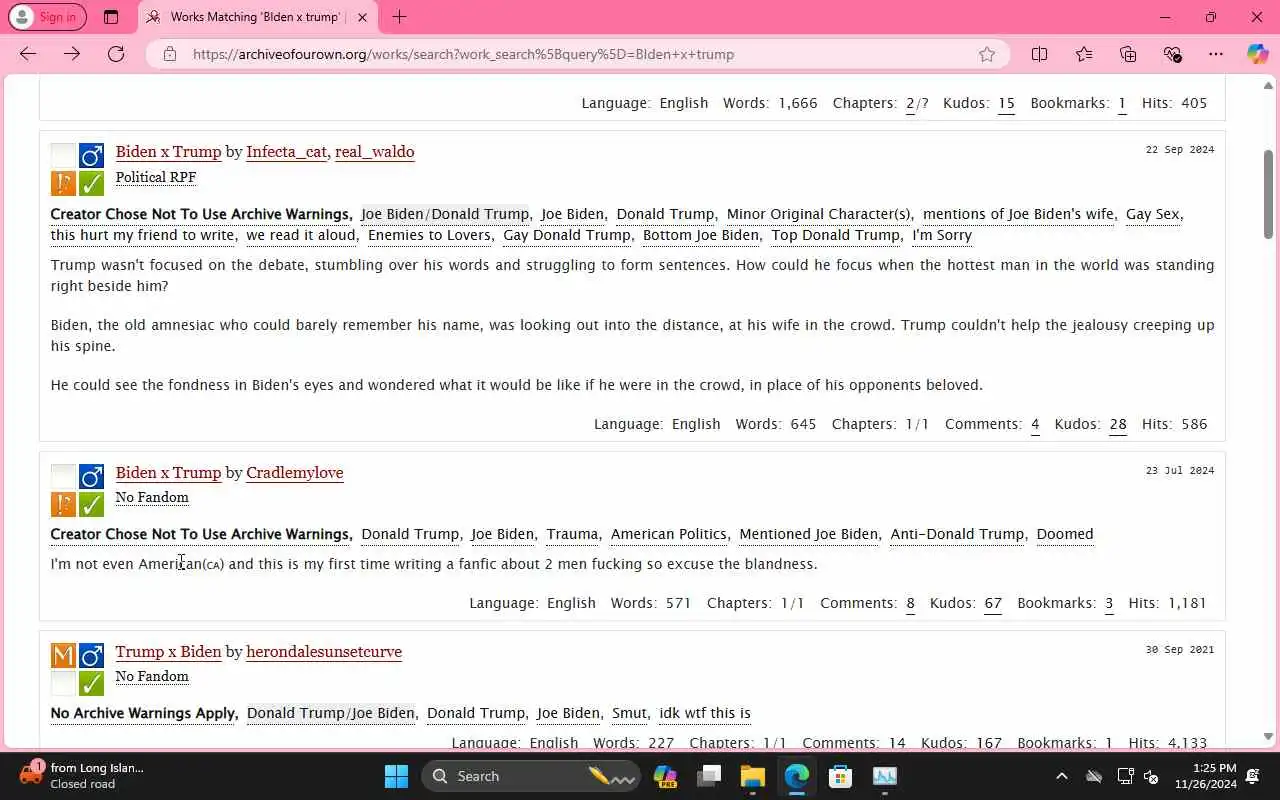Click the 'Doomed' tag

1064,534
